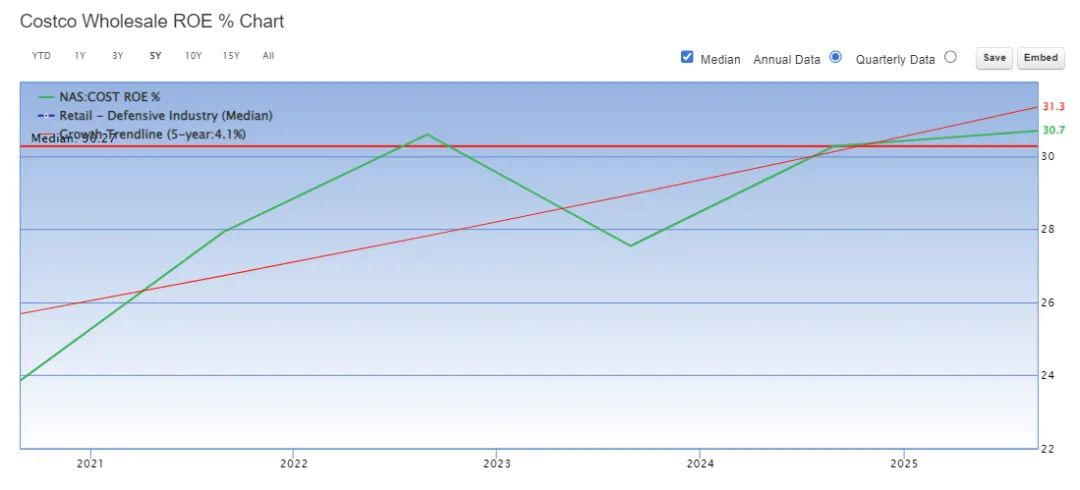The width and height of the screenshot is (1080, 490).
Task: Click the 2021 x-axis label
Action: 90,463
